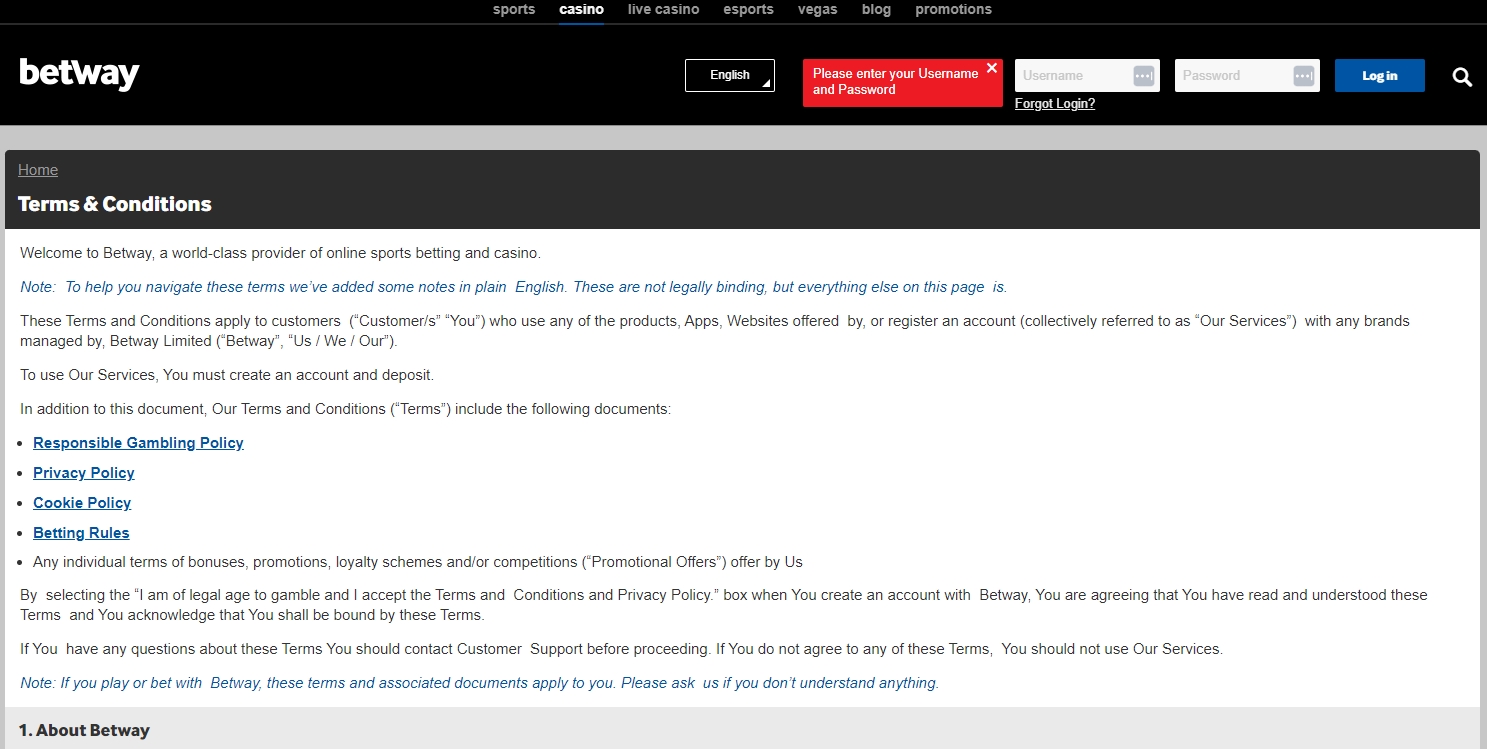Screen dimensions: 1487x749
Task: Select the casino tab
Action: [x=581, y=10]
